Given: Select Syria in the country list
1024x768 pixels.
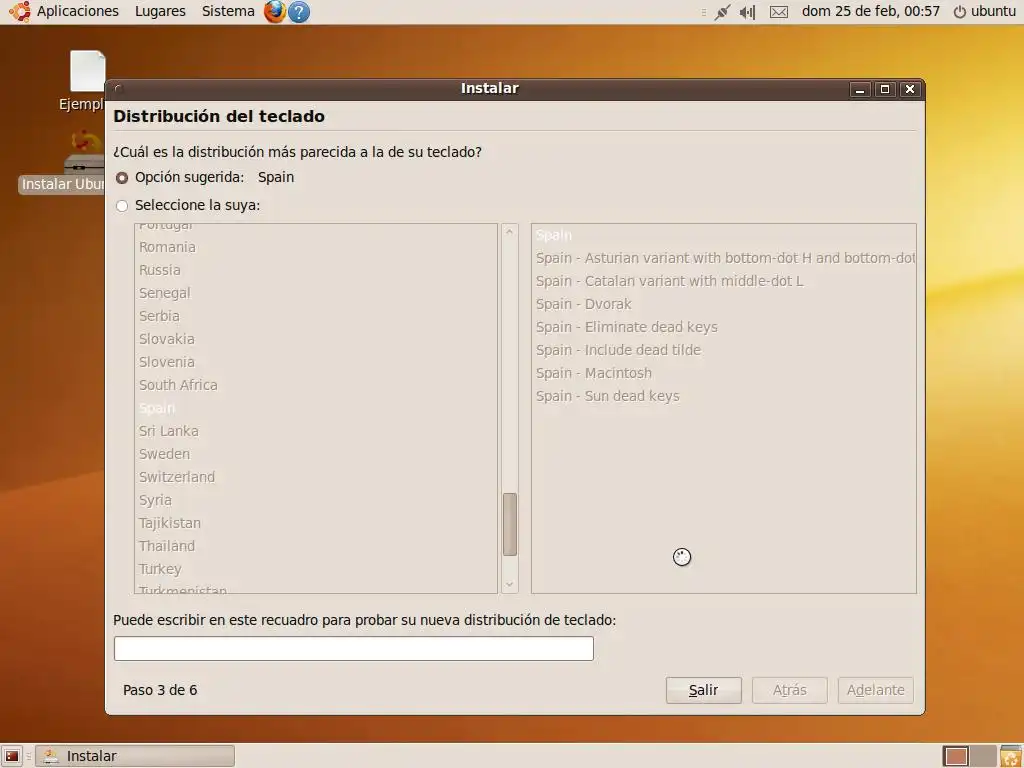Looking at the screenshot, I should (316, 500).
